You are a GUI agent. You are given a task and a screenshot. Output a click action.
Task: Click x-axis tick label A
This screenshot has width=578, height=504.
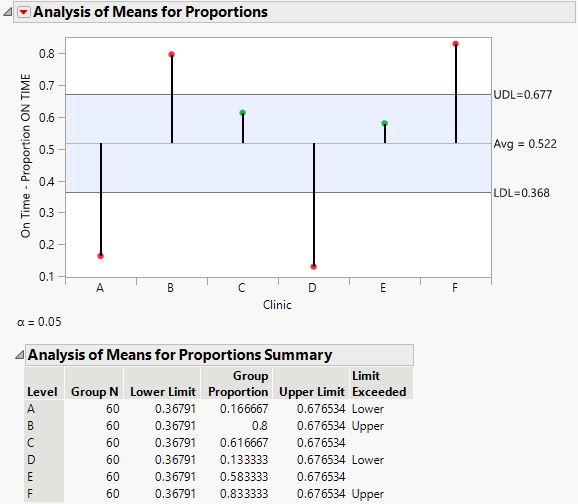pos(100,288)
